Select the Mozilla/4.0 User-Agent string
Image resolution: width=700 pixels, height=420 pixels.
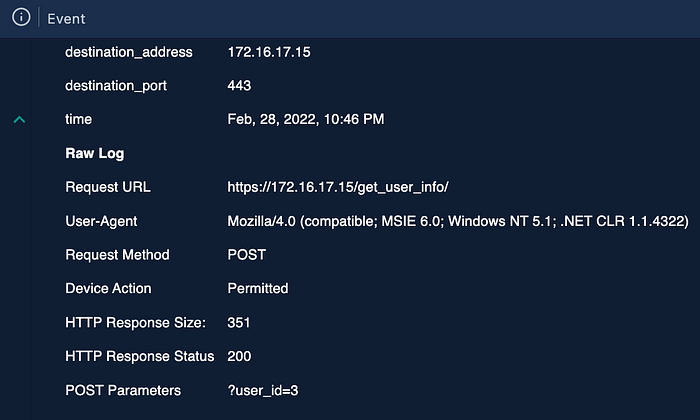(x=458, y=221)
